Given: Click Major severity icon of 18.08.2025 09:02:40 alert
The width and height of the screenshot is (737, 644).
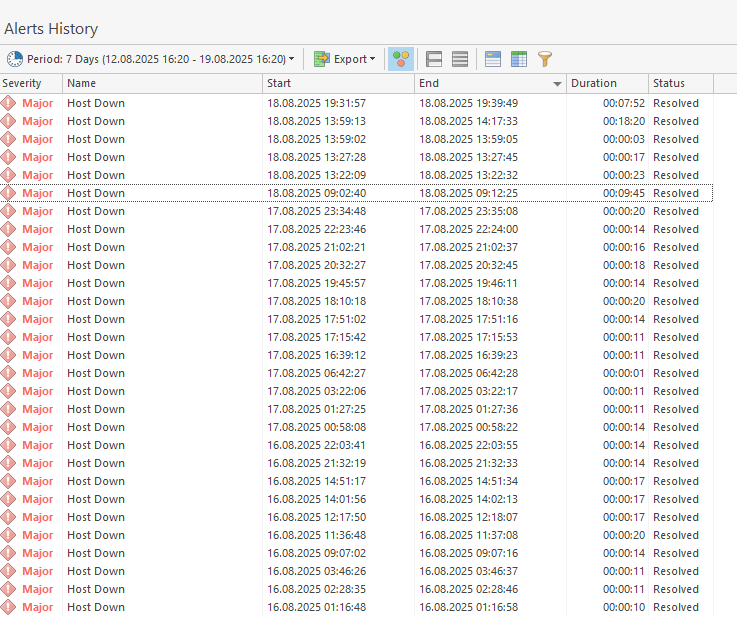Looking at the screenshot, I should (9, 193).
